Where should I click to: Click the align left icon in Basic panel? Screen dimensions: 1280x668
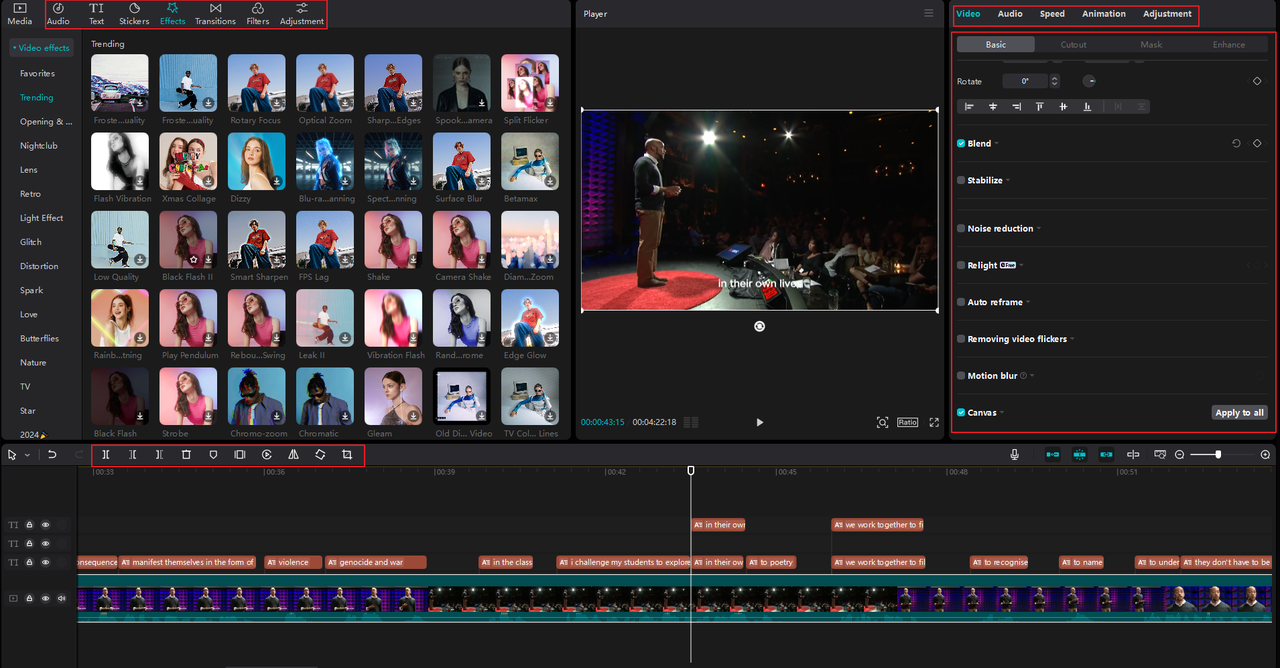tap(970, 106)
